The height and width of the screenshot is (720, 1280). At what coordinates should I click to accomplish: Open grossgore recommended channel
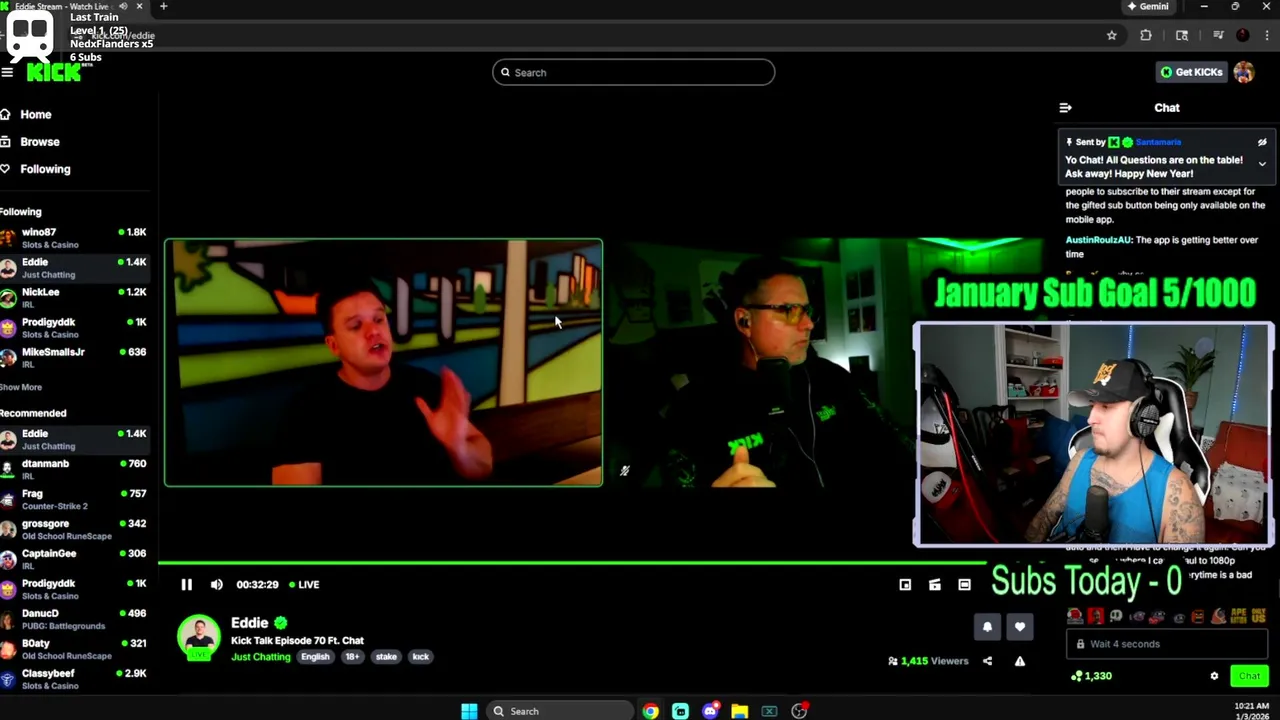(75, 529)
